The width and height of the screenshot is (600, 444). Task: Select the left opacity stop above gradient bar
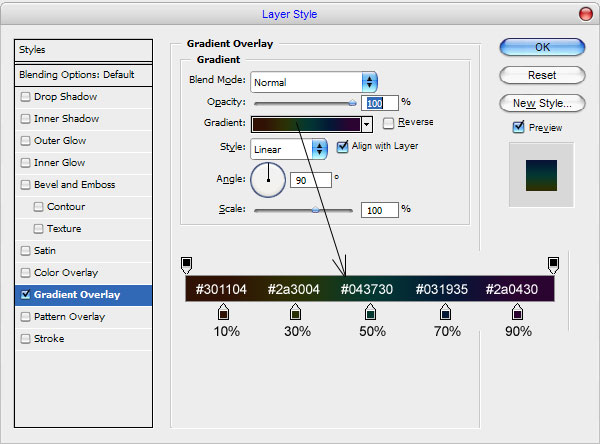(x=186, y=265)
